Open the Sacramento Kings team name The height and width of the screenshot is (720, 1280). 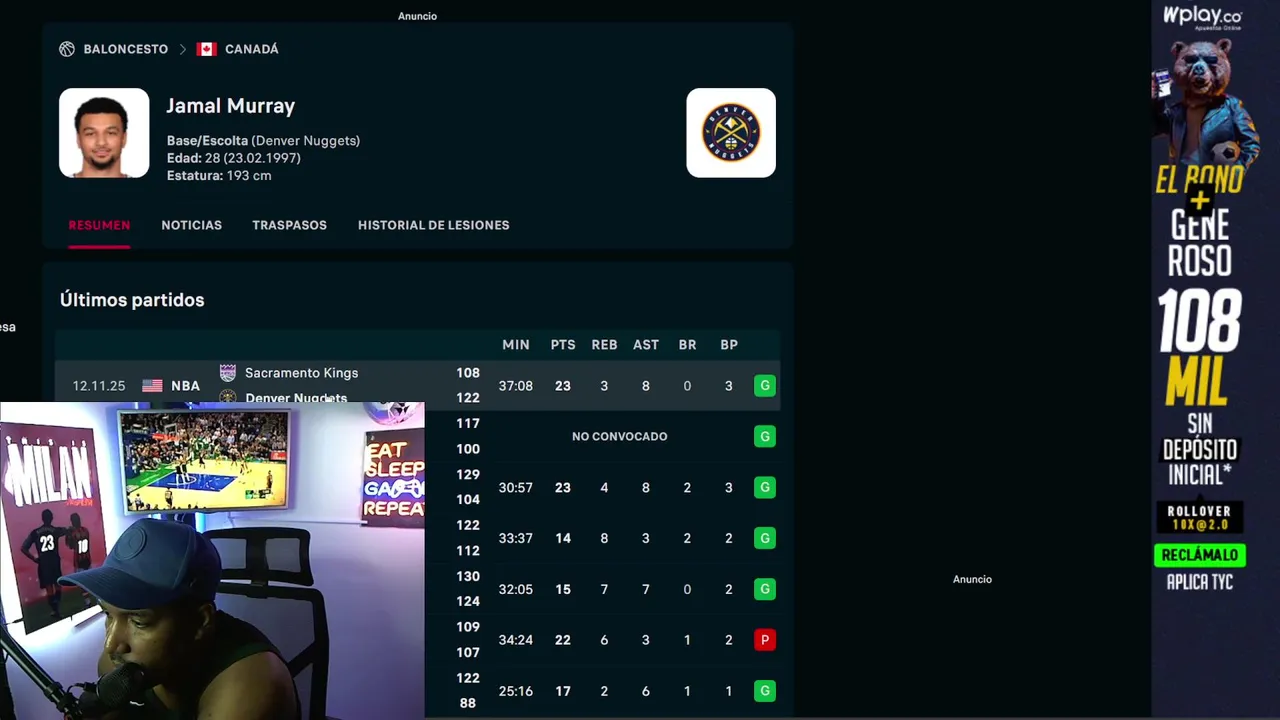301,373
